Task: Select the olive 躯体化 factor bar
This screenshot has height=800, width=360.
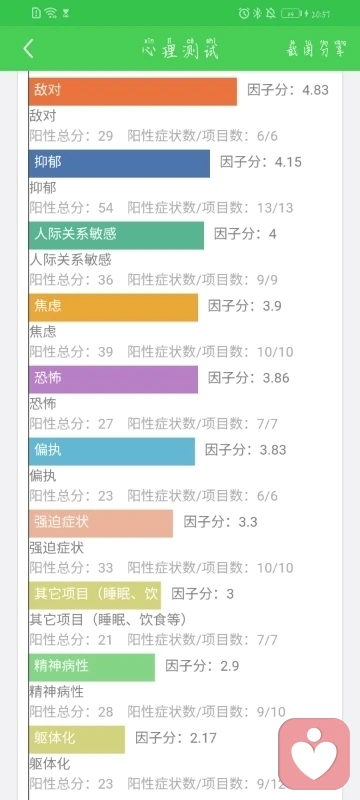Action: [x=77, y=739]
